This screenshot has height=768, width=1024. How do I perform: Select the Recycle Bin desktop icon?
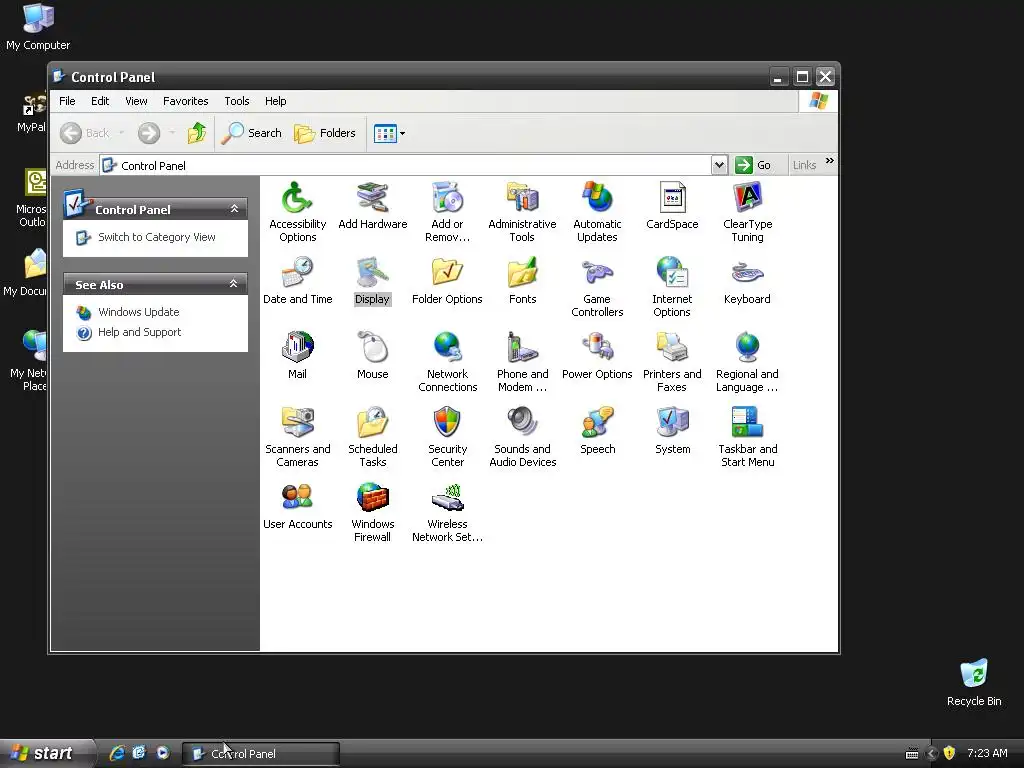point(974,682)
